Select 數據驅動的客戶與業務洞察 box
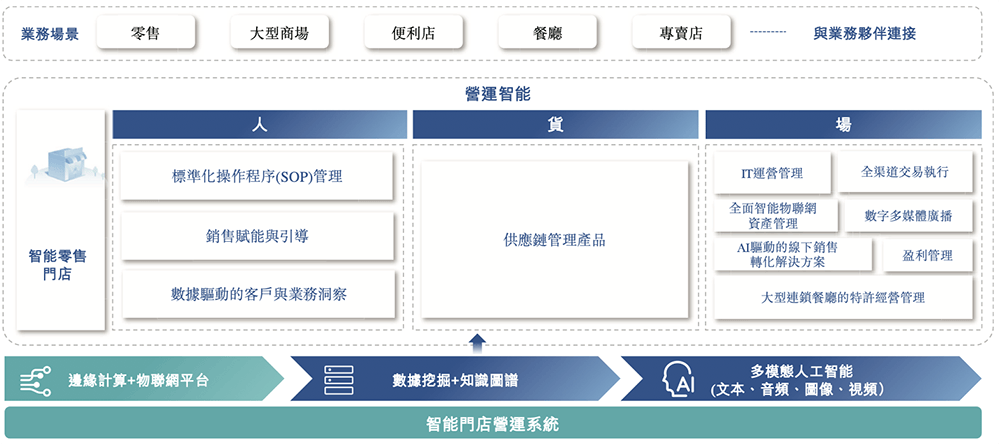The image size is (1000, 444). pyautogui.click(x=258, y=294)
